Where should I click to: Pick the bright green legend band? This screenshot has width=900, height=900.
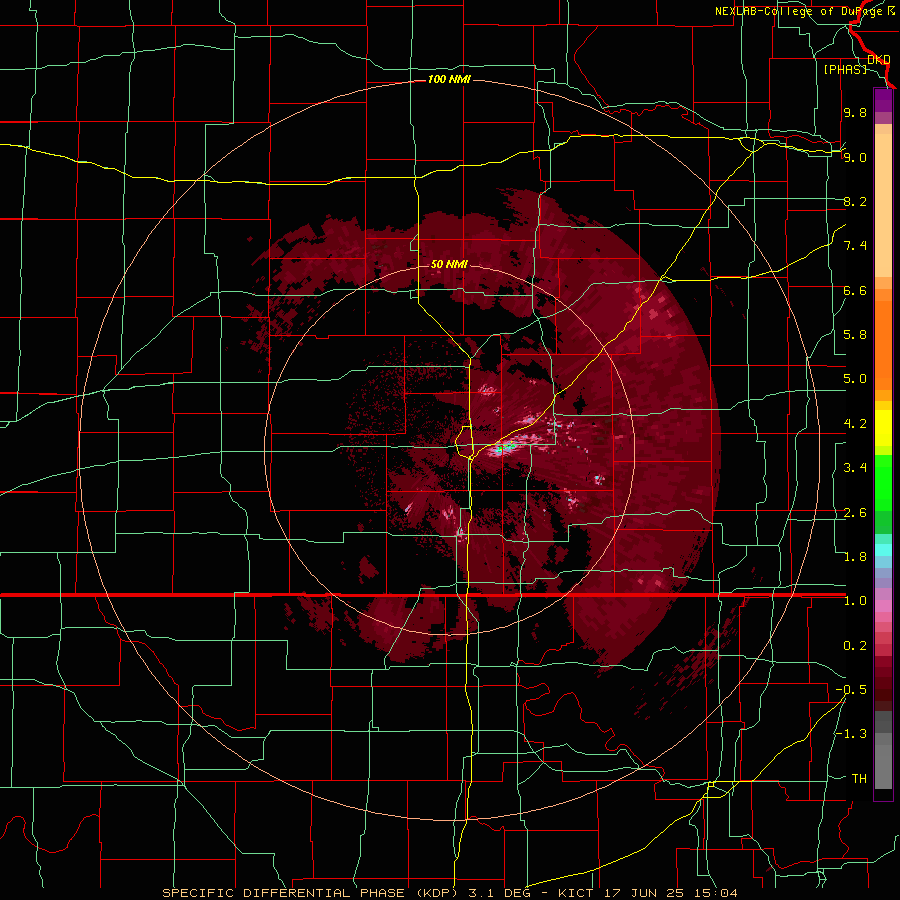(x=883, y=483)
